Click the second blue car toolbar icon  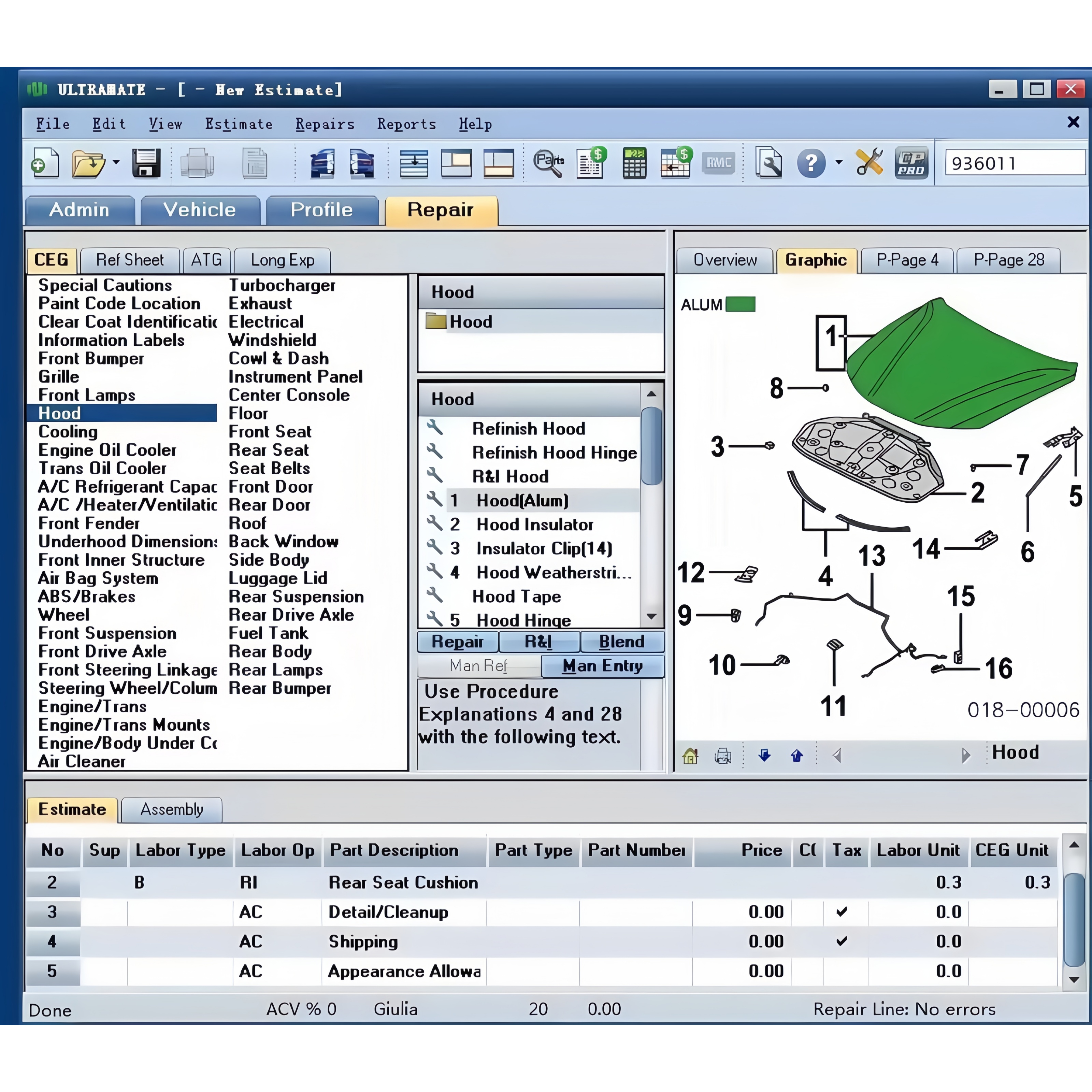pos(362,163)
